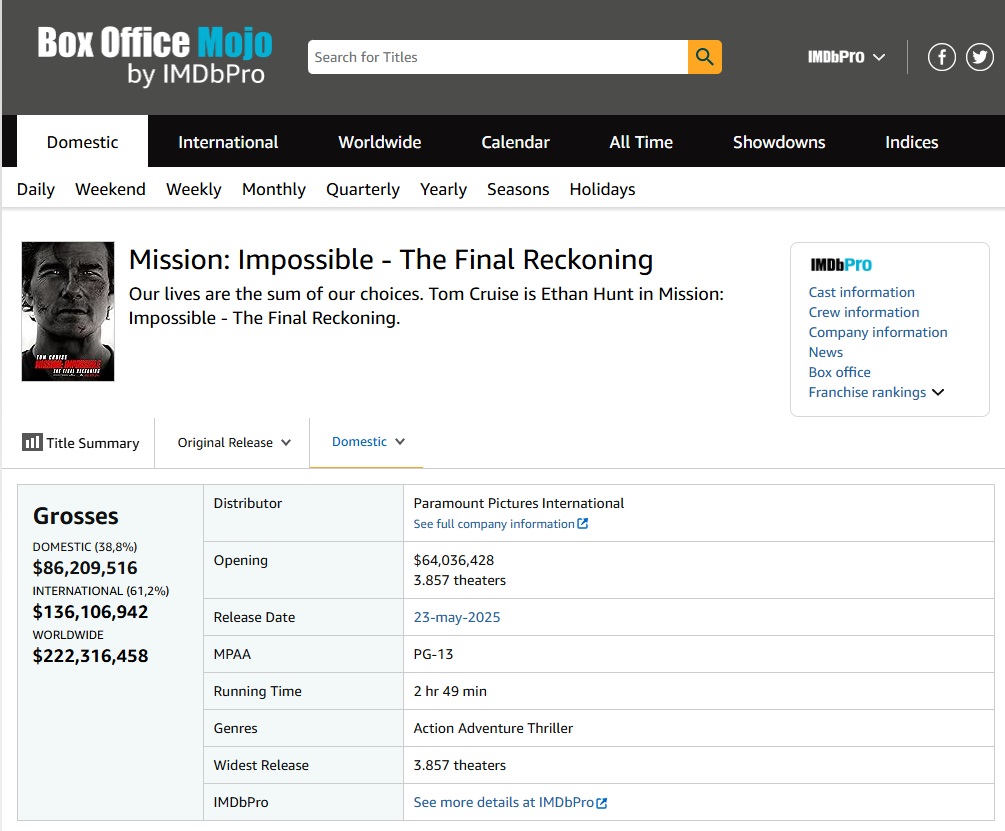The image size is (1005, 831).
Task: Open the Domestic region dropdown
Action: [367, 442]
